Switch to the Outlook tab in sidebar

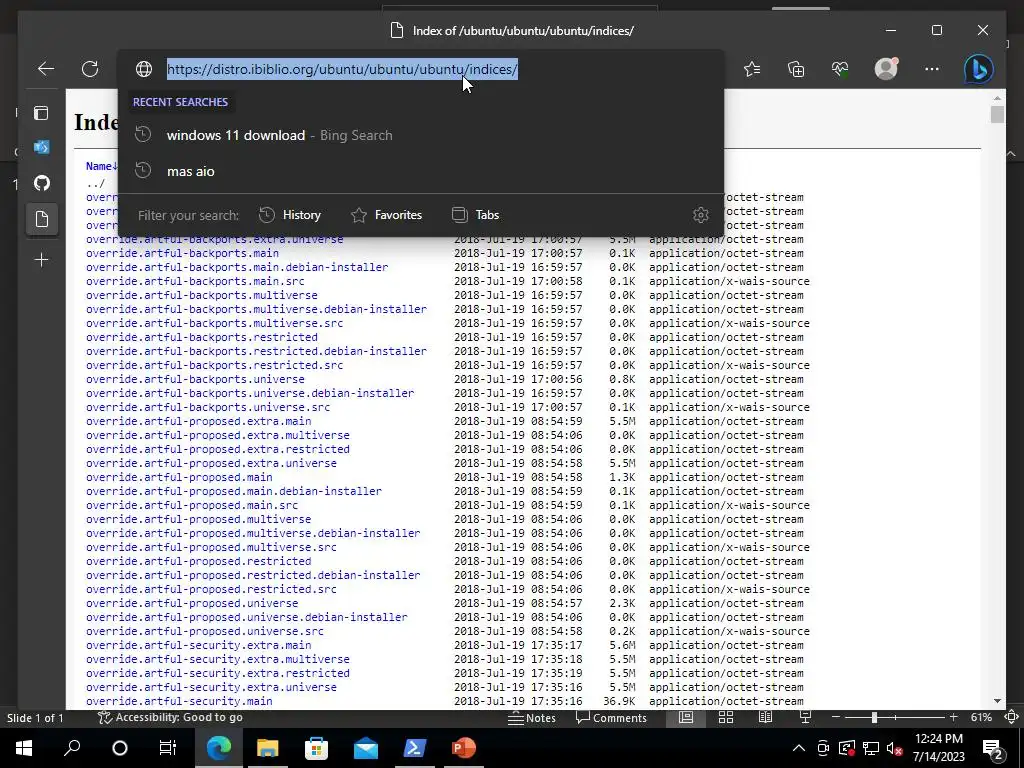[41, 148]
